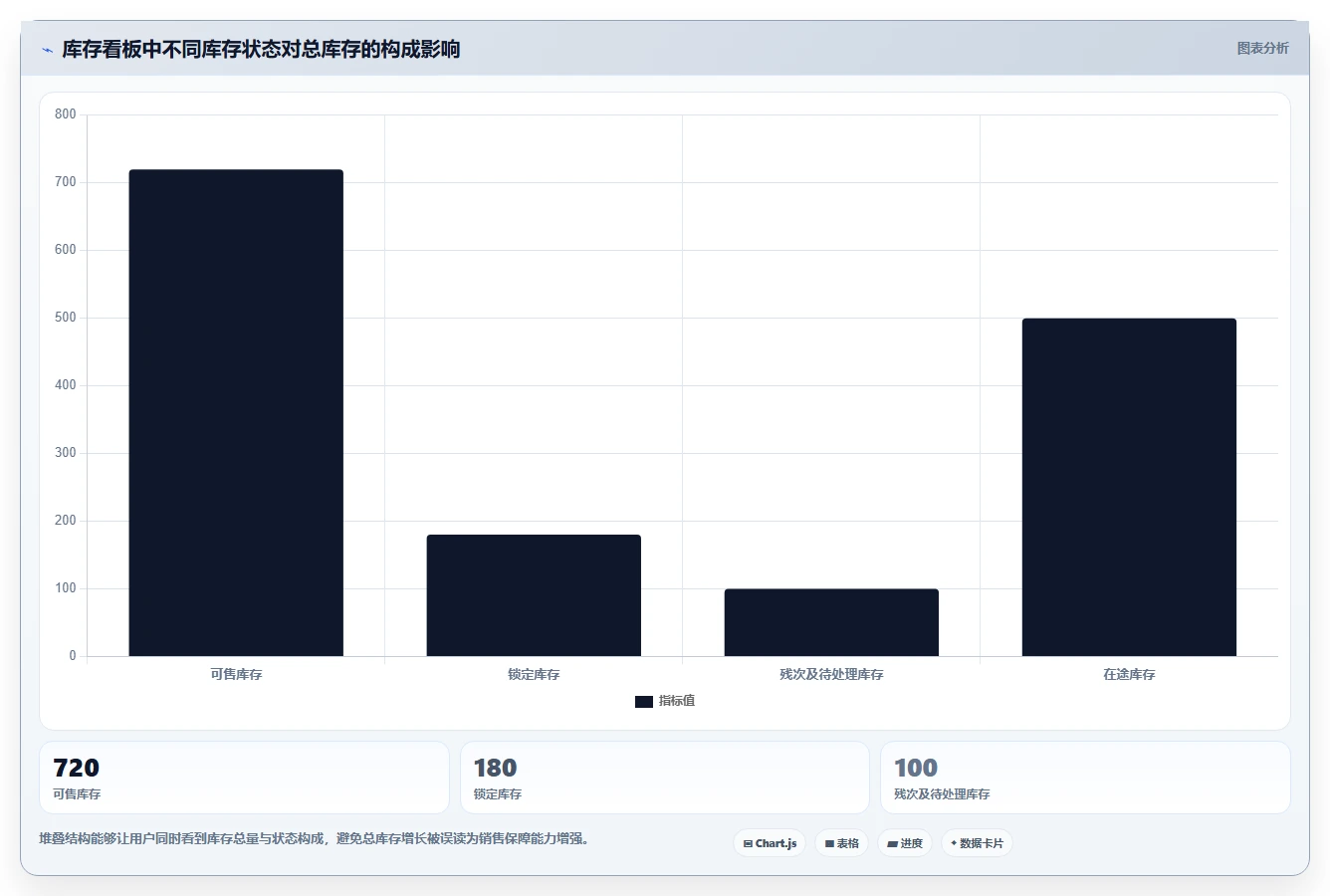This screenshot has width=1330, height=896.
Task: Select the Chart.js chip
Action: tap(770, 843)
